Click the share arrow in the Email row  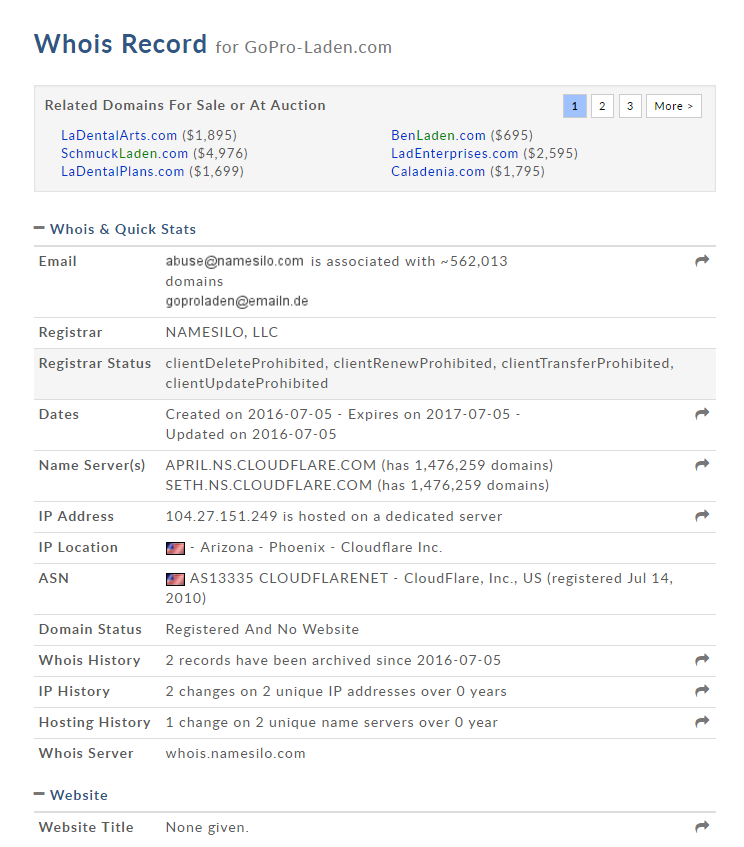[x=701, y=261]
